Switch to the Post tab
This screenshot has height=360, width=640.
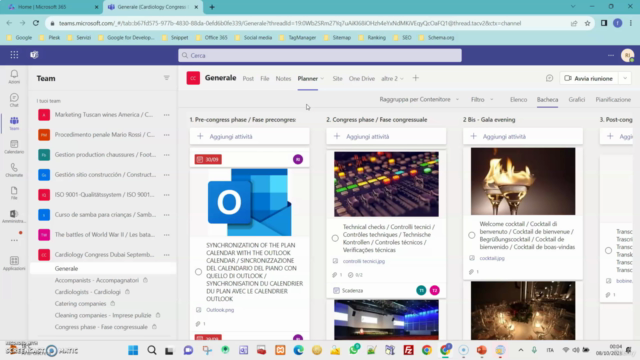pos(248,78)
